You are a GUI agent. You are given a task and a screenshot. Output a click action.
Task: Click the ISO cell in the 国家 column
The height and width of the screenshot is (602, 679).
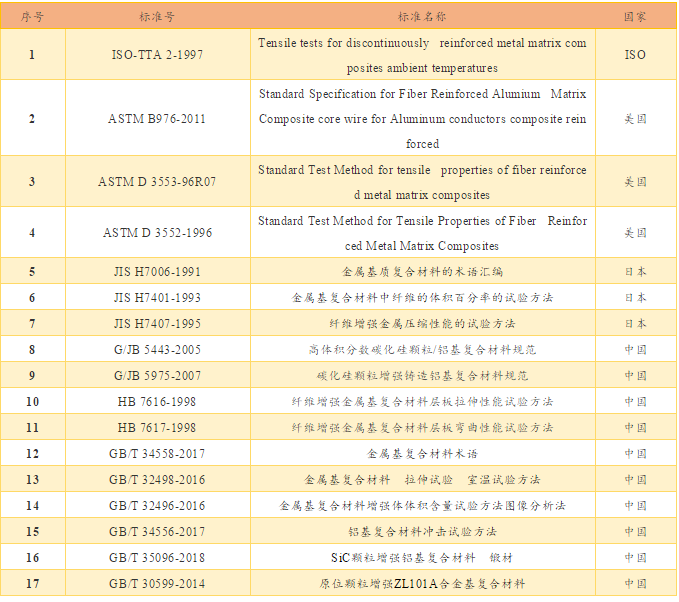(635, 55)
